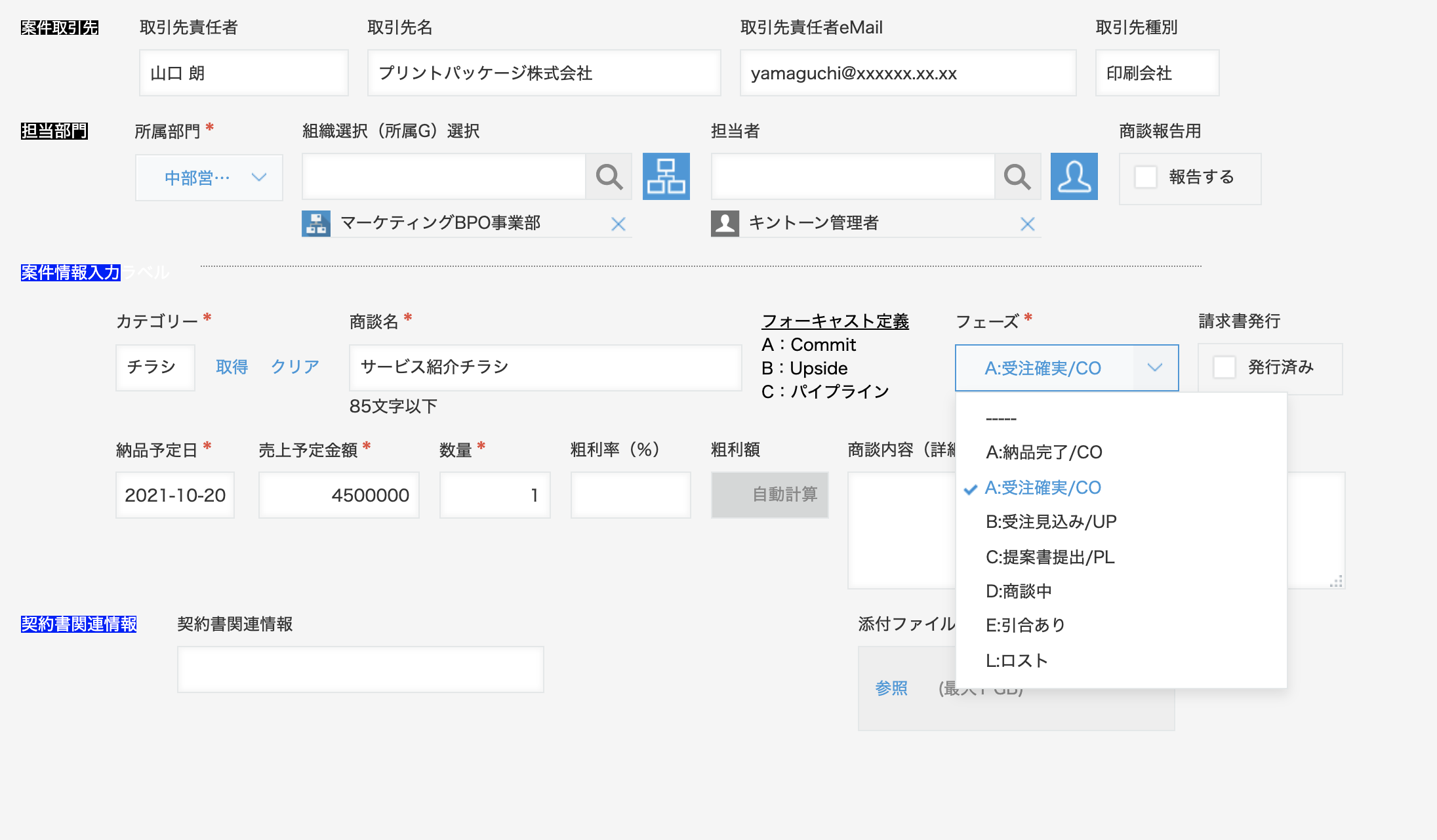
Task: Click the 数量 field showing 1
Action: click(495, 495)
